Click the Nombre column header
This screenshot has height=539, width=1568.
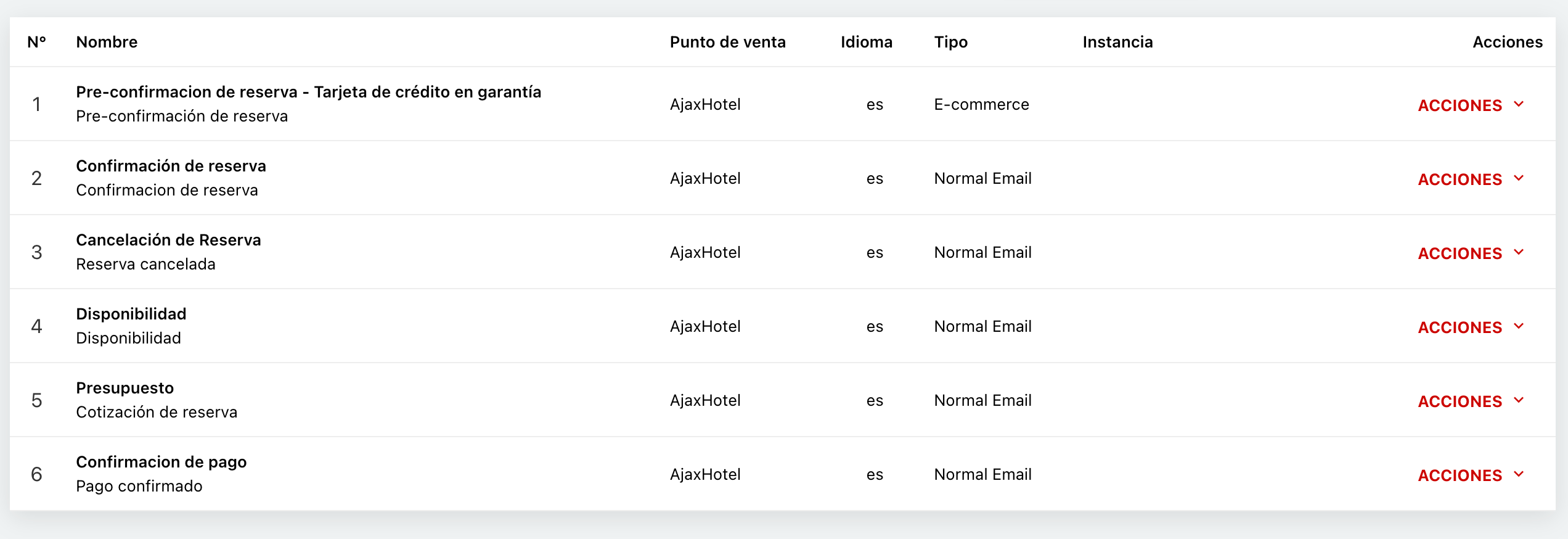click(x=107, y=42)
